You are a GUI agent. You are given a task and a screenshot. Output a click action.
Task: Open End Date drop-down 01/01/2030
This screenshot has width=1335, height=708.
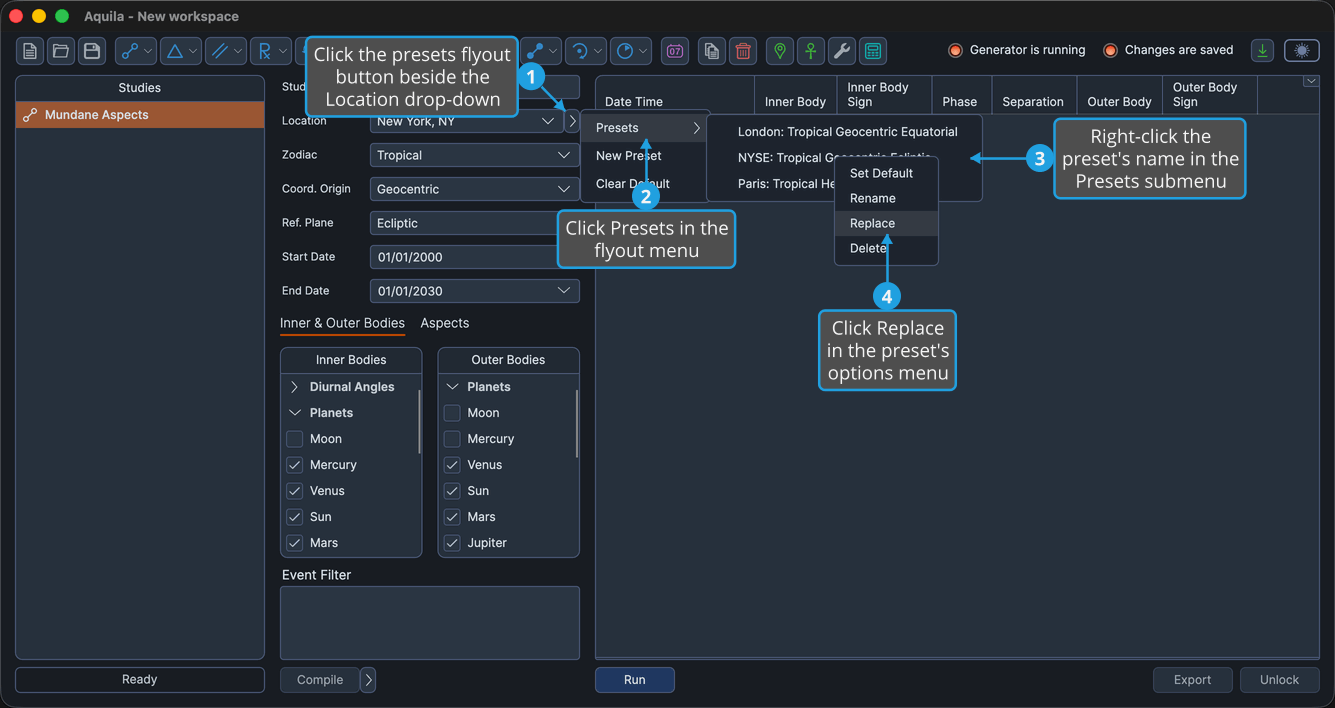[x=474, y=291]
